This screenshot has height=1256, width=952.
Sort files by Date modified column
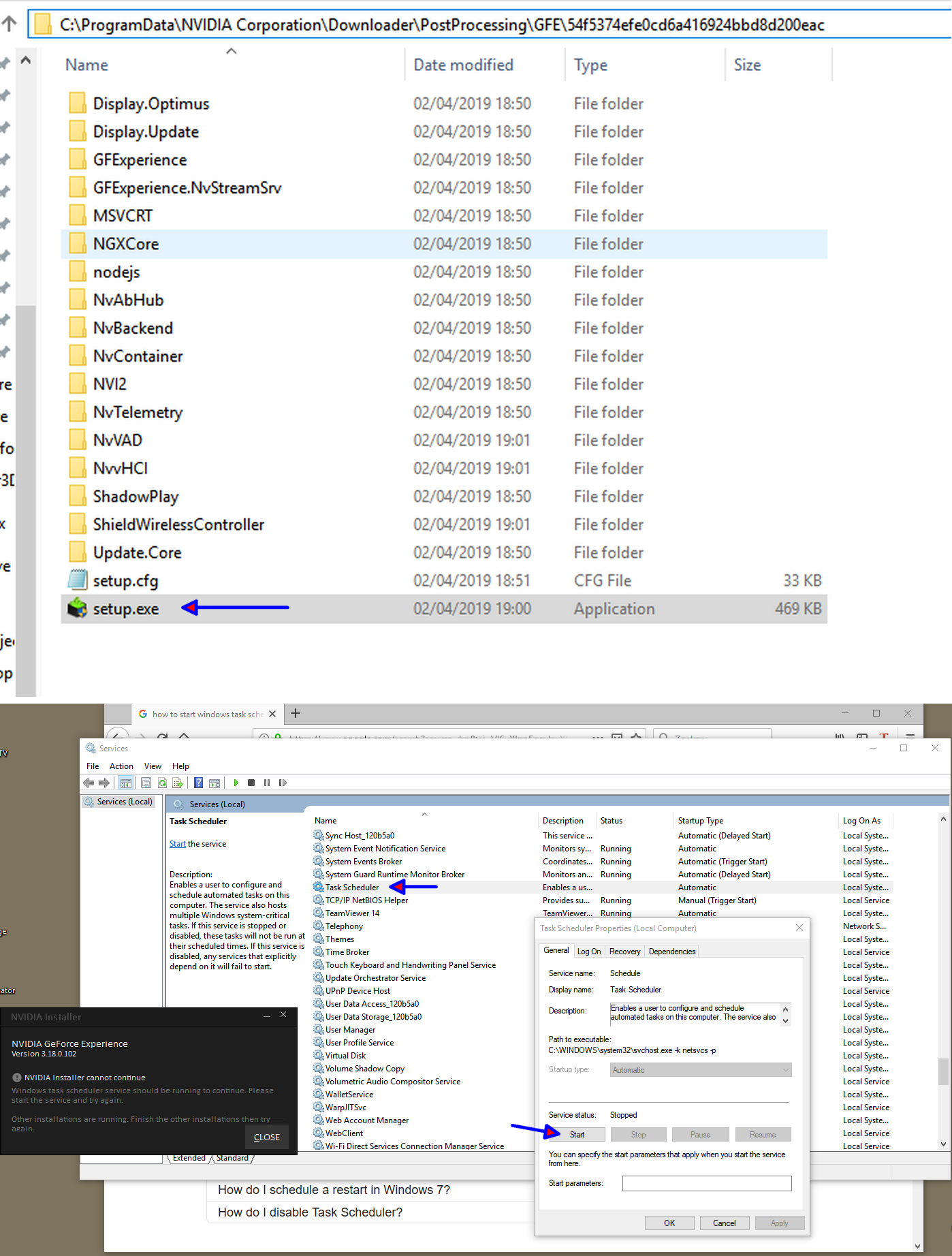click(463, 65)
